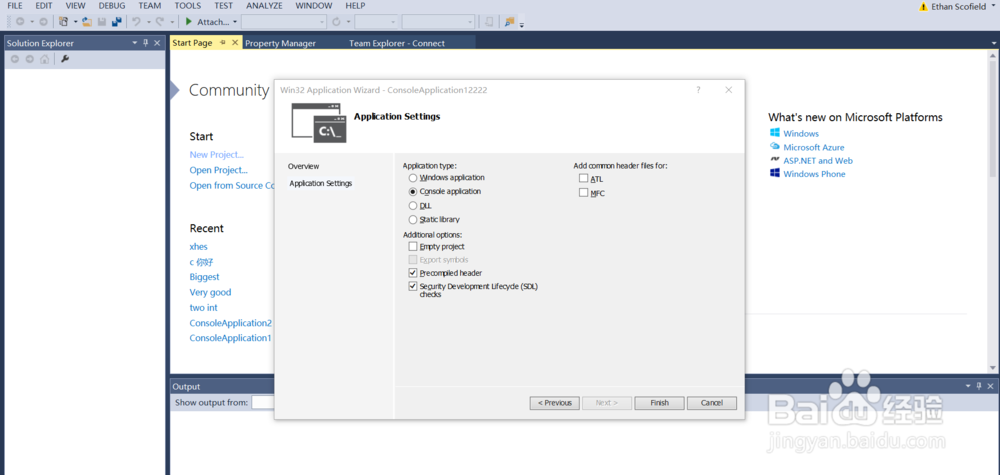Uncheck the Security Development Lifecycle checks box
1000x475 pixels.
(x=413, y=286)
